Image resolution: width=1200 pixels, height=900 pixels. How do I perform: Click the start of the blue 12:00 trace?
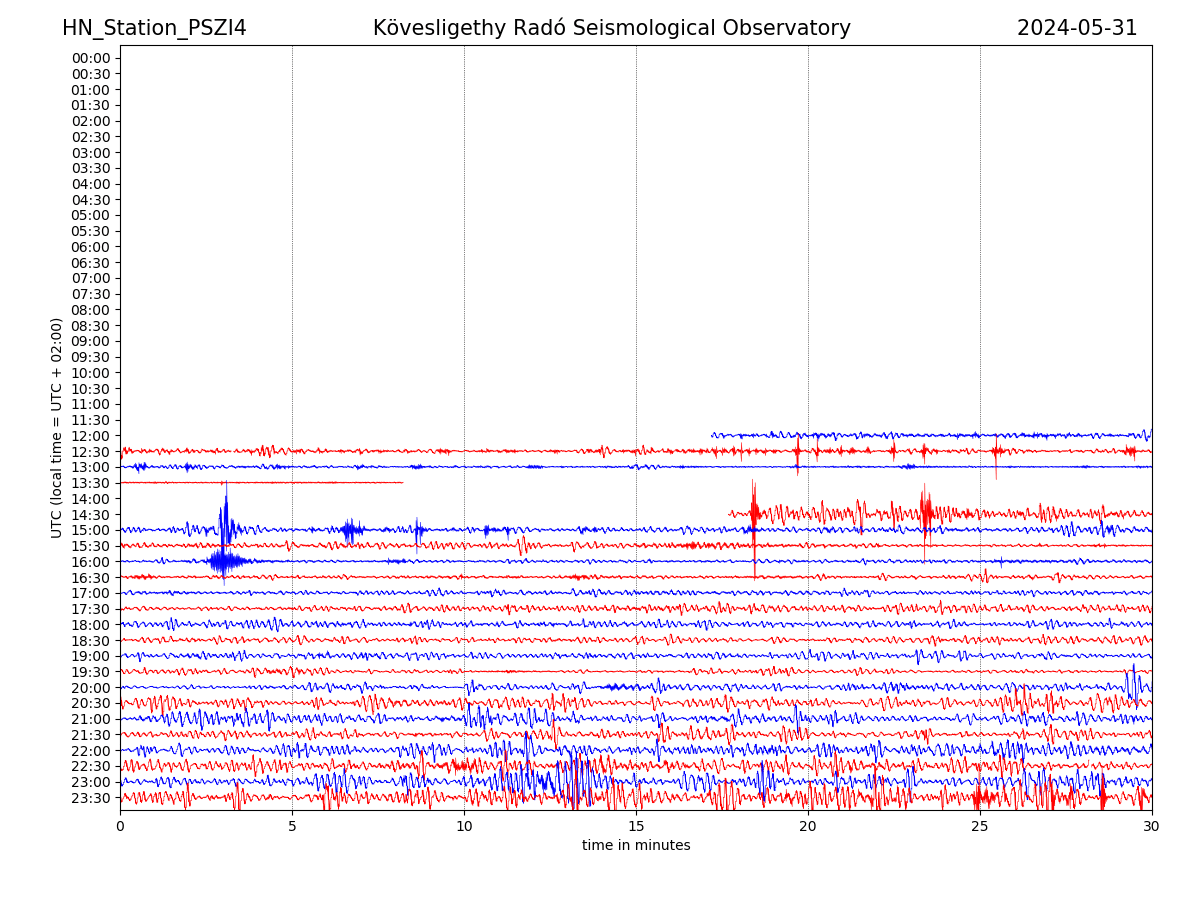[x=714, y=435]
